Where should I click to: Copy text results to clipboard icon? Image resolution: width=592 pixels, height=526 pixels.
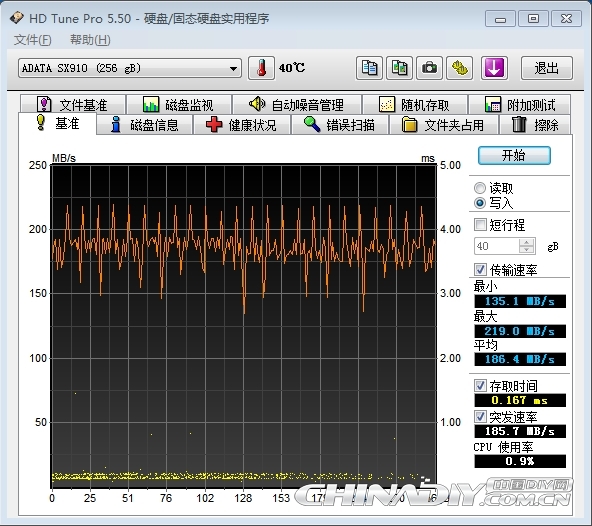click(x=369, y=68)
